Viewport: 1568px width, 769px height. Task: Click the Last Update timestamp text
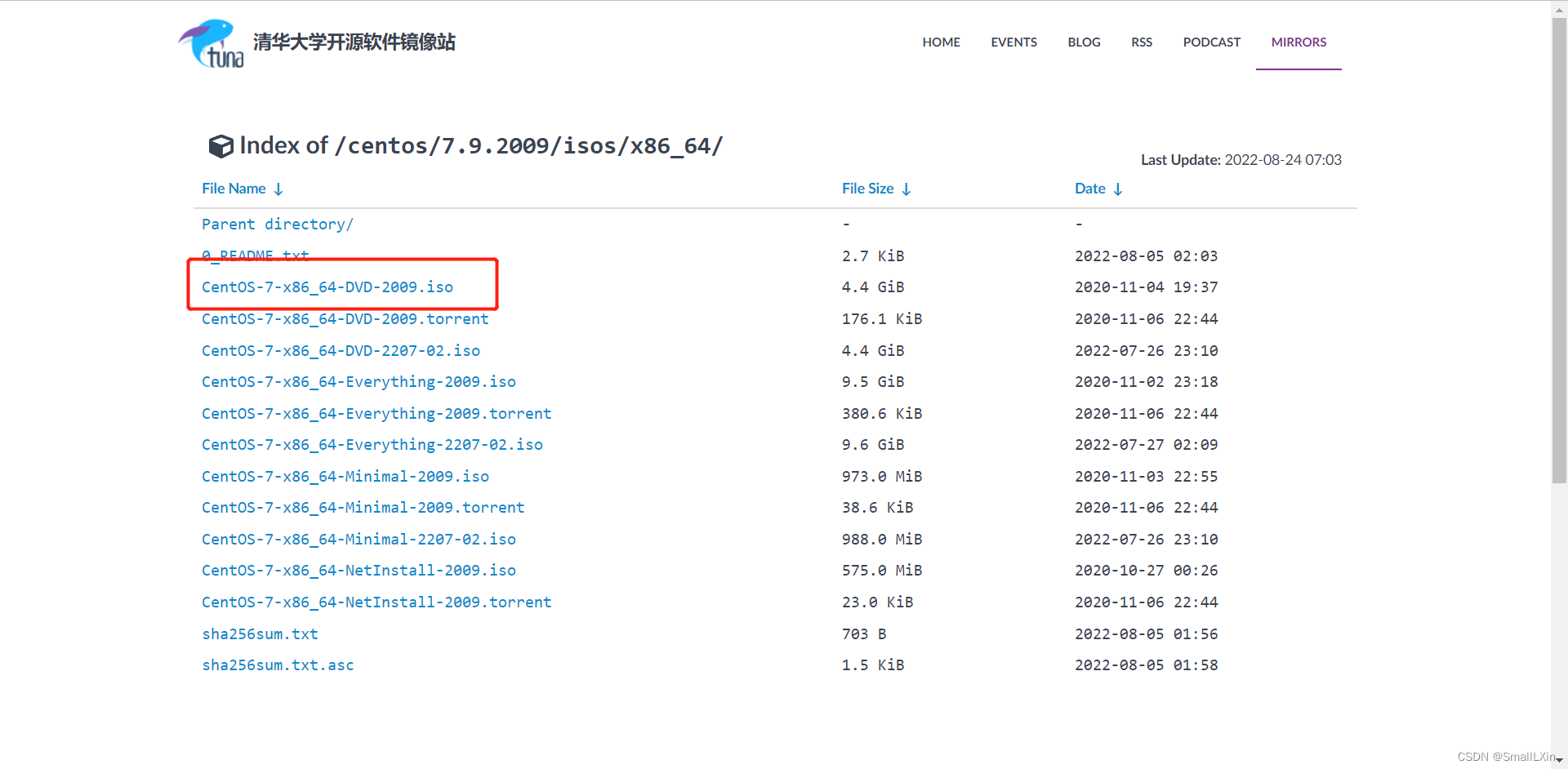(x=1241, y=160)
